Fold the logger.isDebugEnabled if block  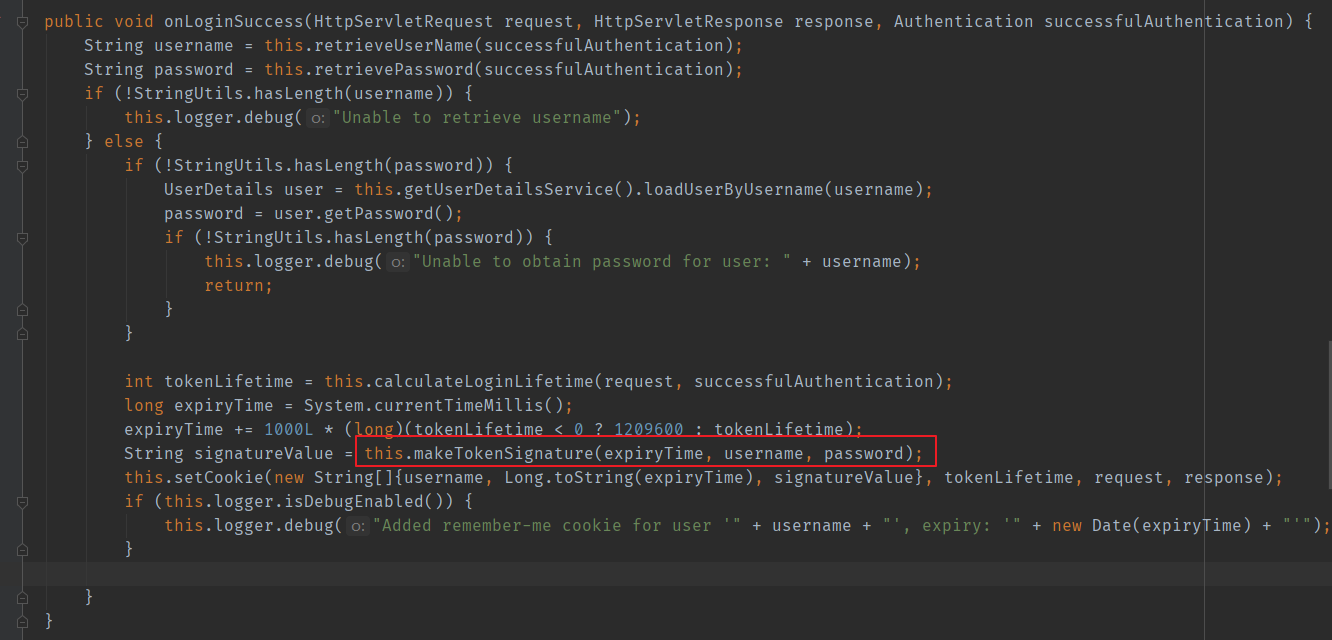pyautogui.click(x=22, y=501)
